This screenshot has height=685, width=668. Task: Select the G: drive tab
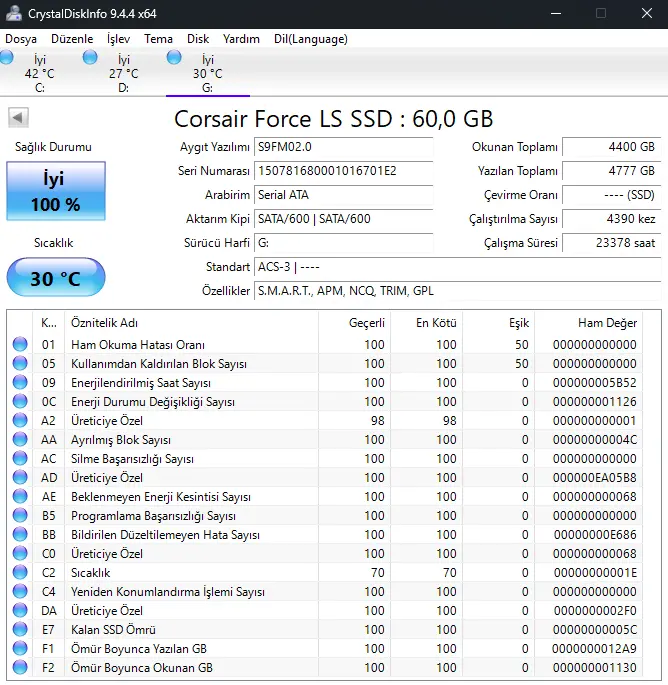208,72
